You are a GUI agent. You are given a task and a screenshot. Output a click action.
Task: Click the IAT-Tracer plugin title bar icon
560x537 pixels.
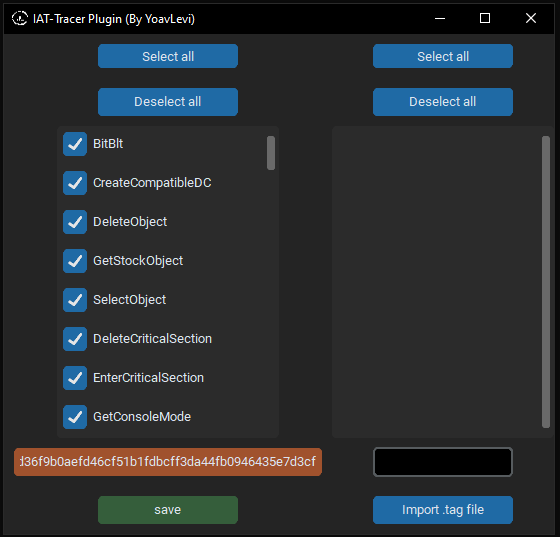pyautogui.click(x=20, y=19)
